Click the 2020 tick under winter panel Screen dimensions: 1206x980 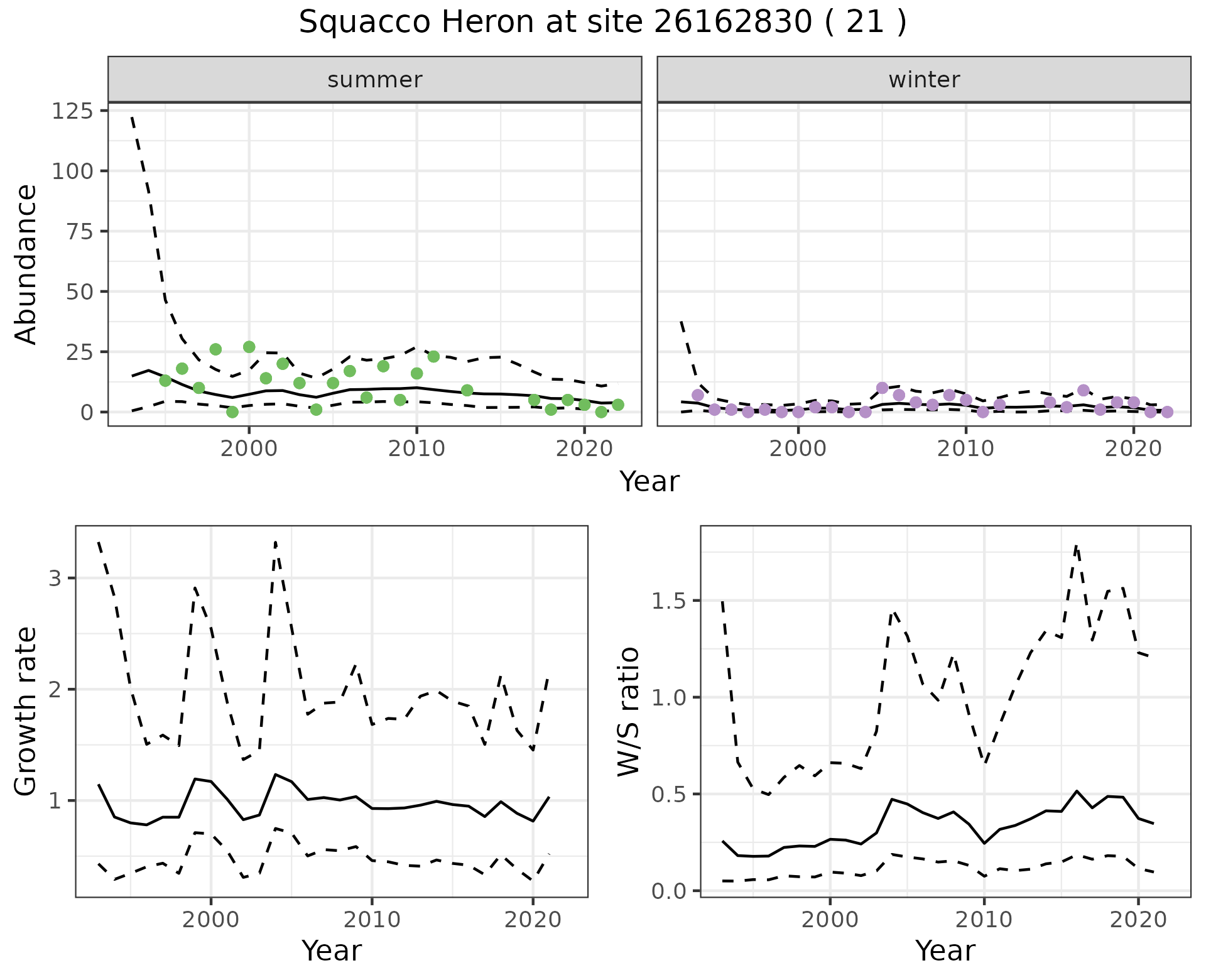click(x=1134, y=449)
